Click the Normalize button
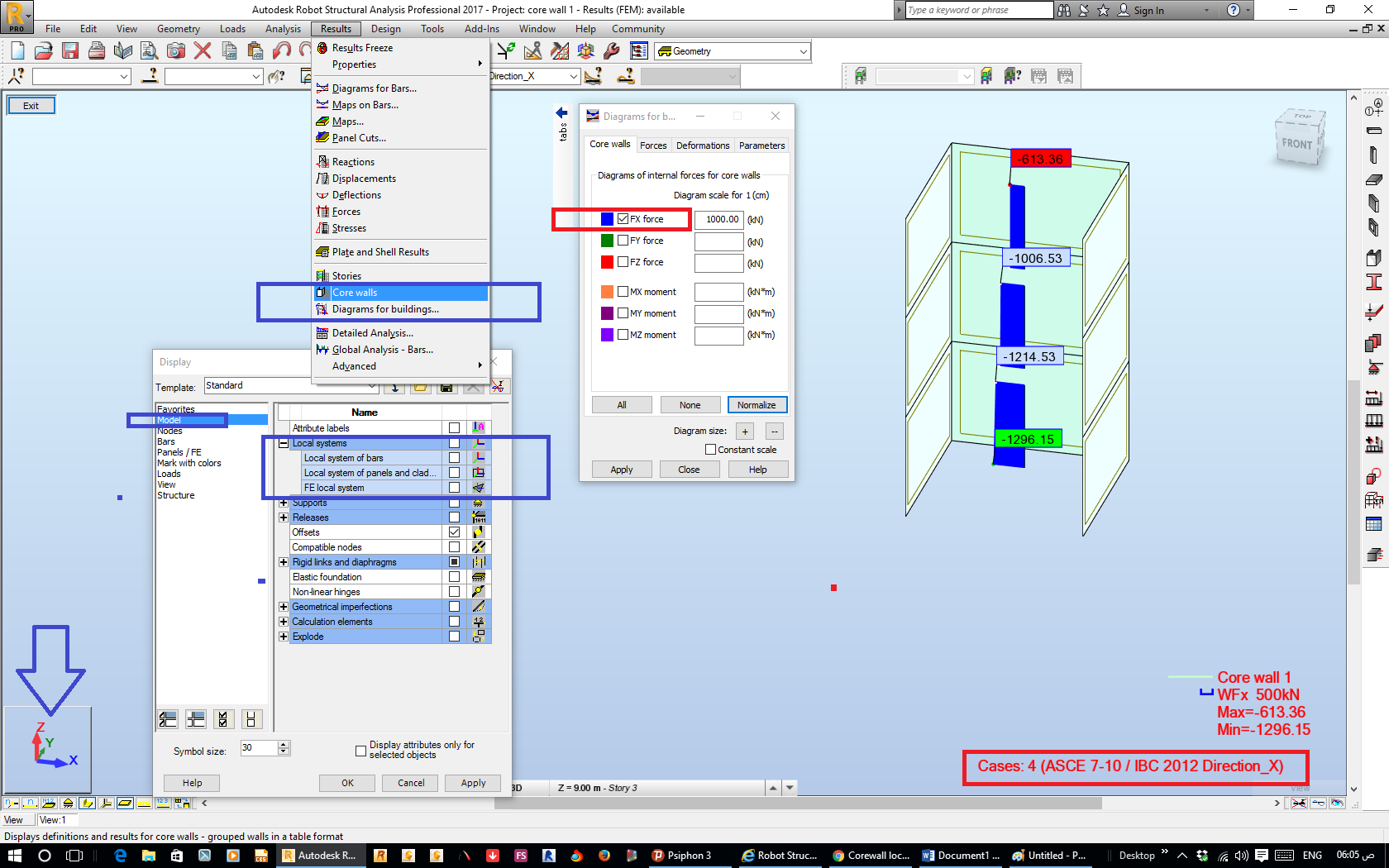Screen dimensions: 1389x868 click(x=757, y=404)
